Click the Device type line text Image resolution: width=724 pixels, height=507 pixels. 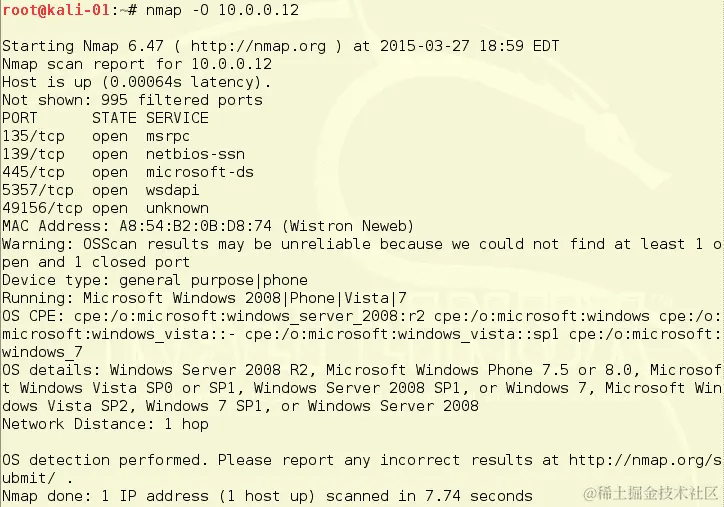[x=155, y=280]
